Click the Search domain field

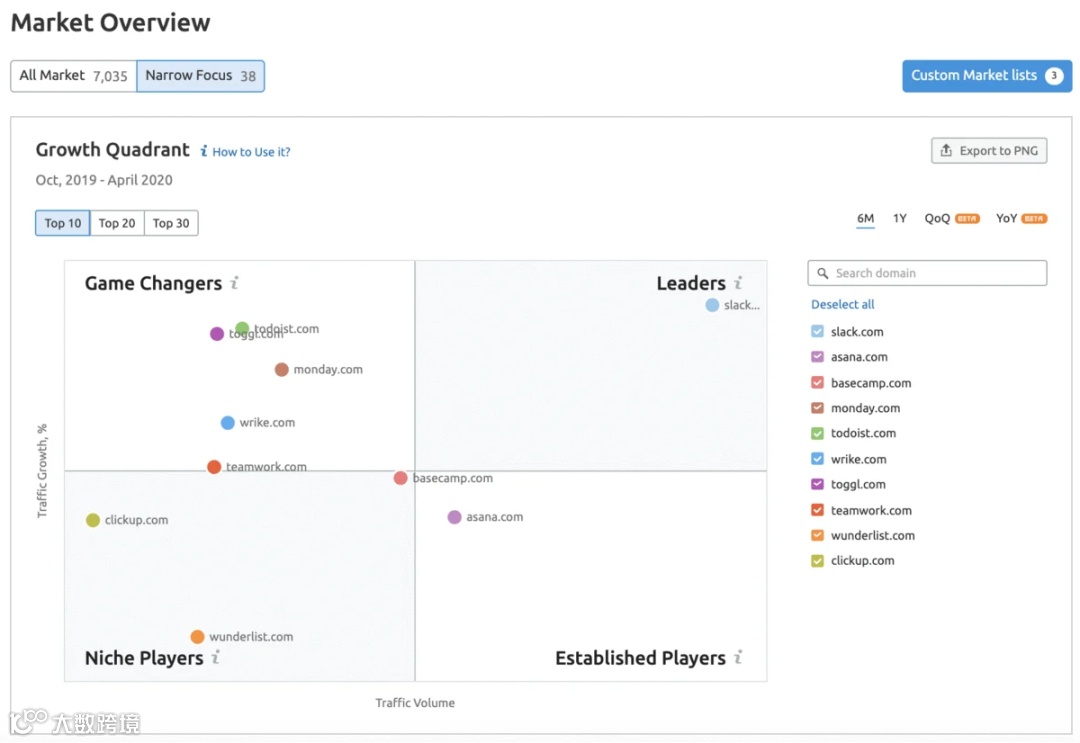(927, 273)
